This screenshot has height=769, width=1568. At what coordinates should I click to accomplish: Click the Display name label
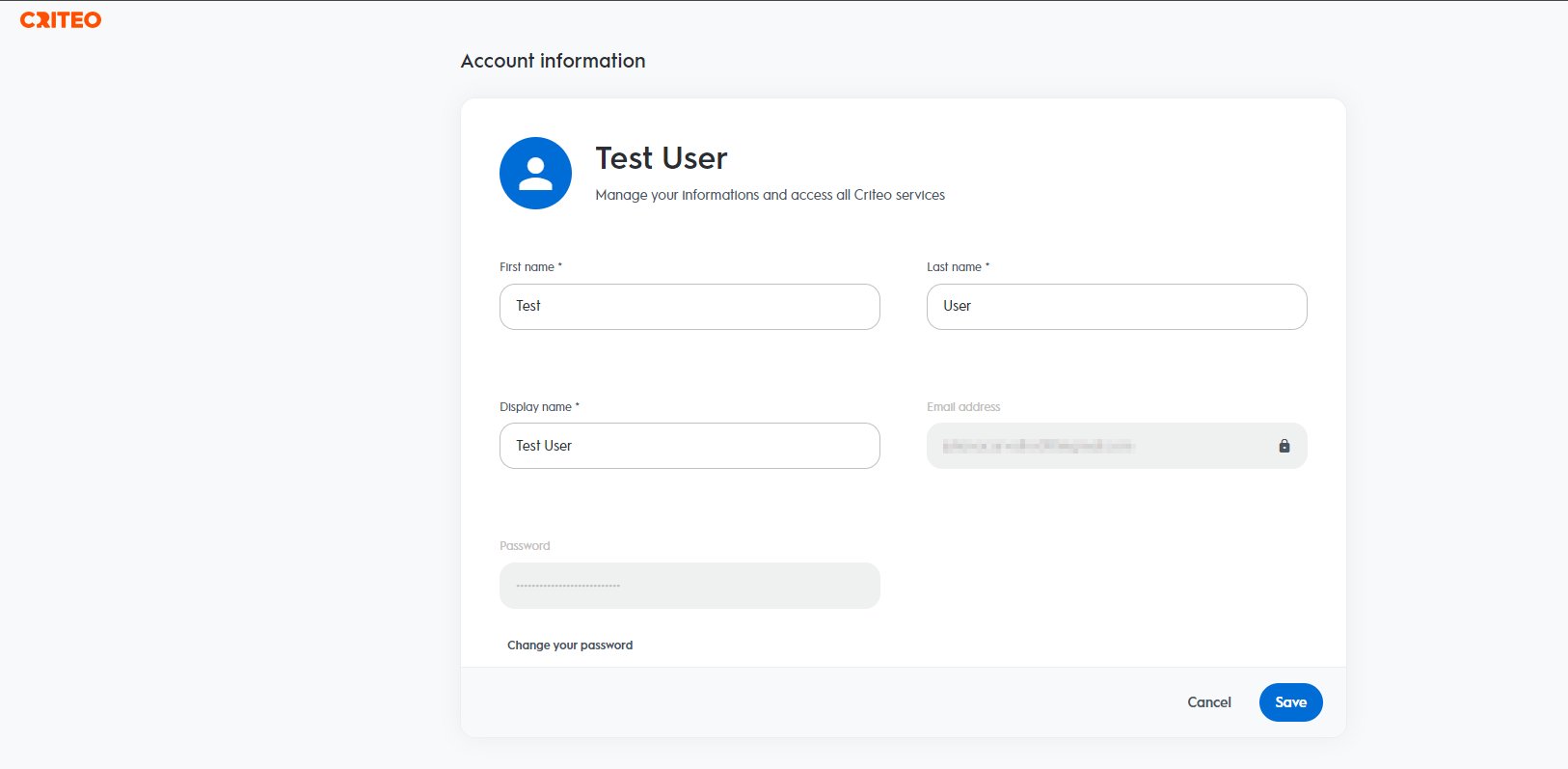[x=539, y=407]
